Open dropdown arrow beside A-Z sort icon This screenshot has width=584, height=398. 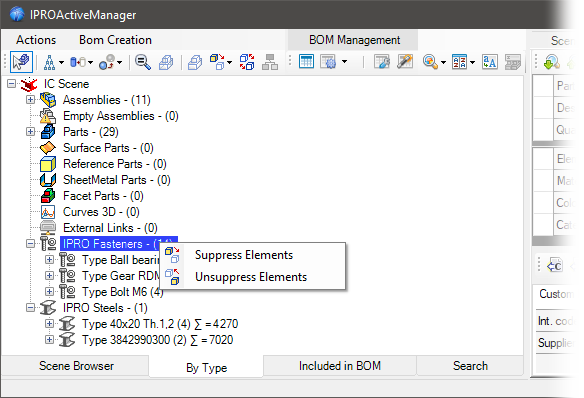(x=472, y=63)
